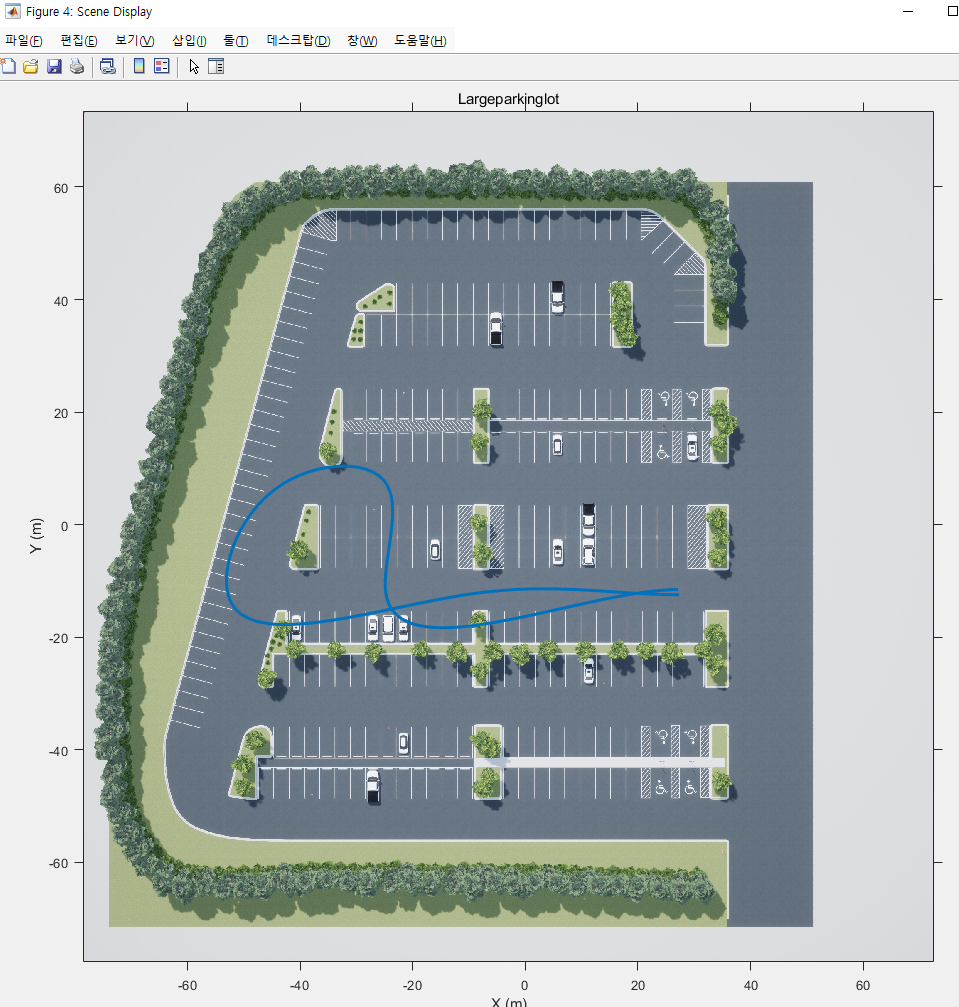
Task: Insert a legend from the toolbar
Action: click(x=162, y=66)
